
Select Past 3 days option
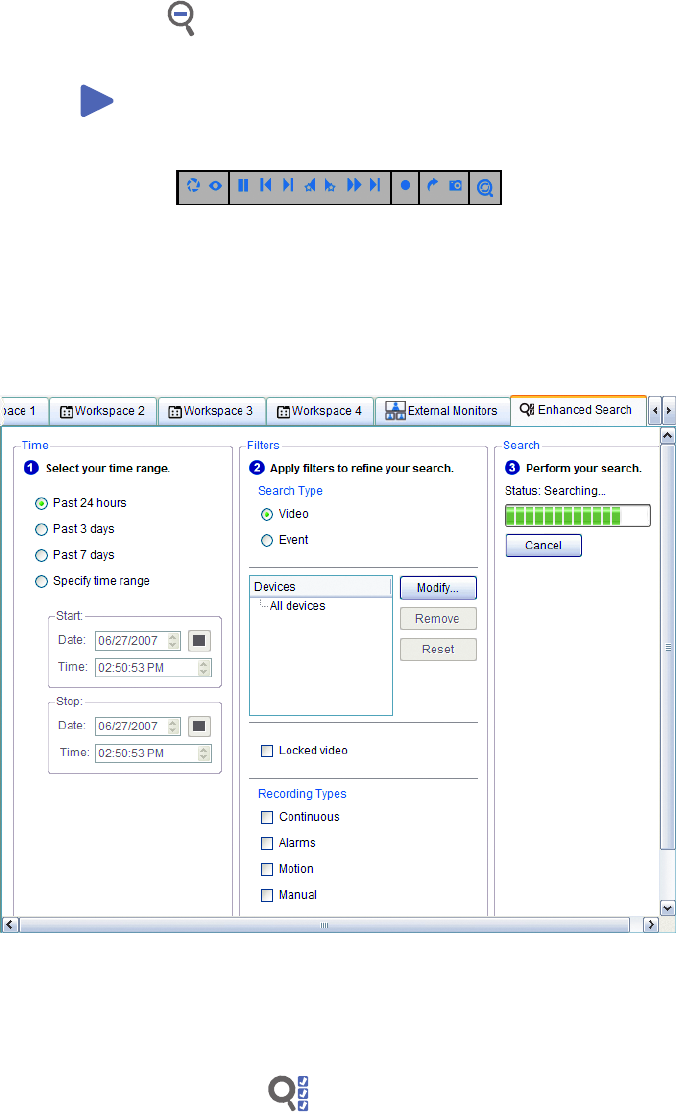point(41,530)
